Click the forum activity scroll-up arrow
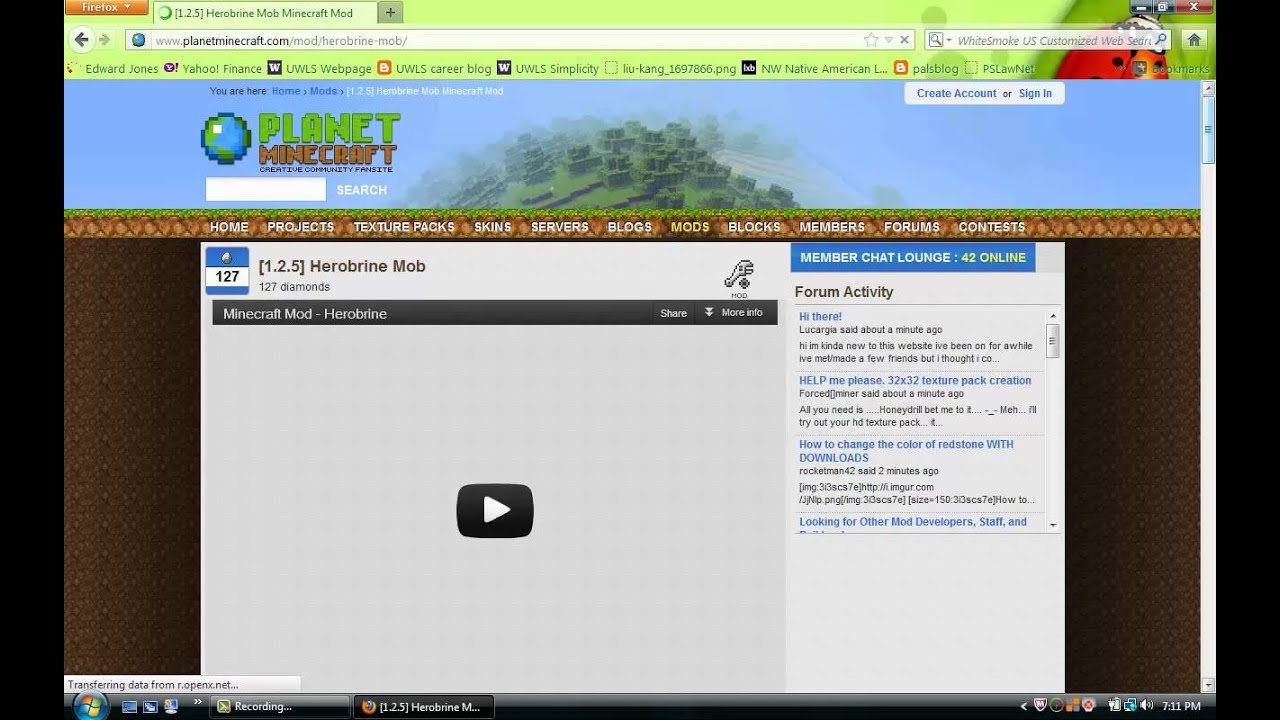The image size is (1280, 720). tap(1053, 315)
